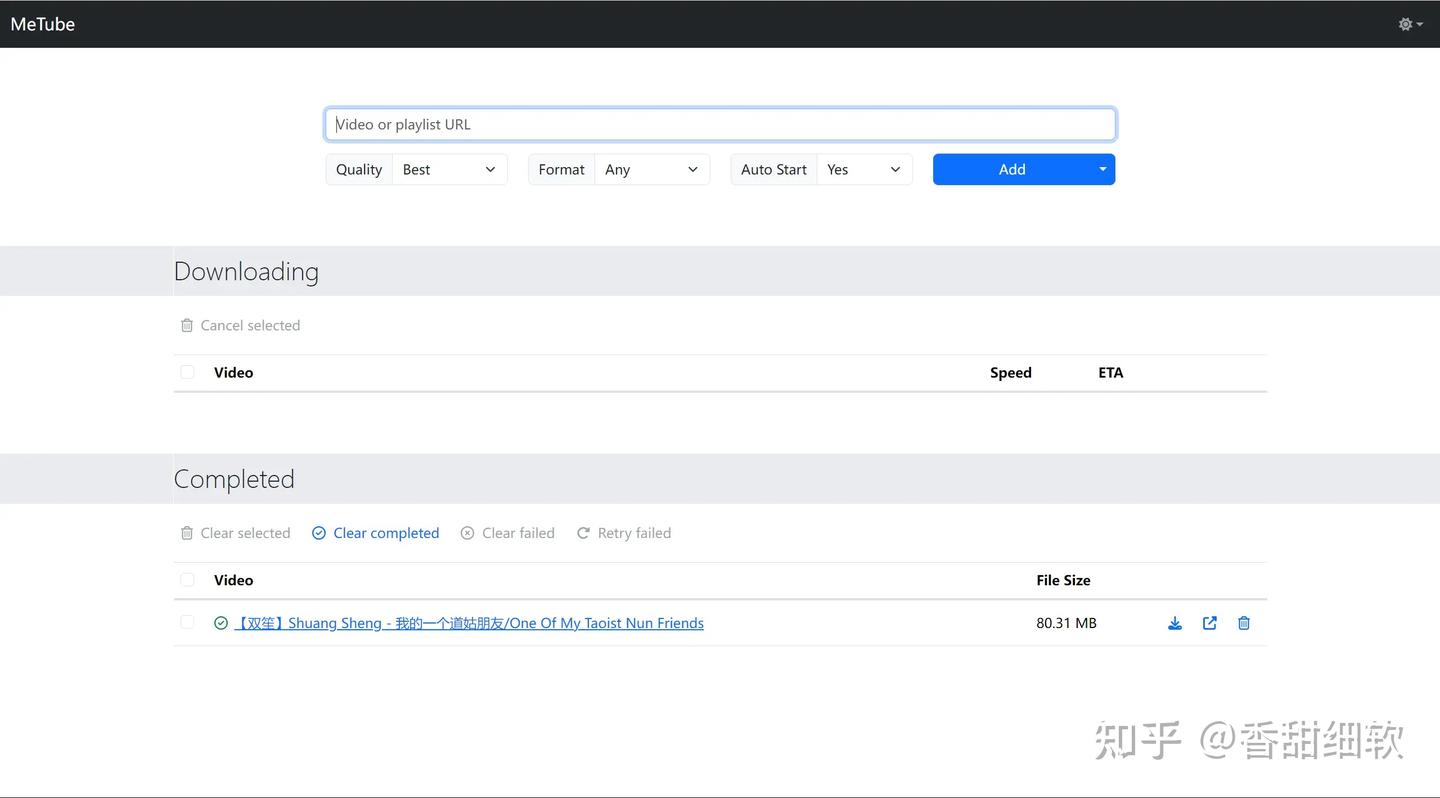Click the Clear selected trash icon
Viewport: 1440px width, 798px height.
pos(187,533)
